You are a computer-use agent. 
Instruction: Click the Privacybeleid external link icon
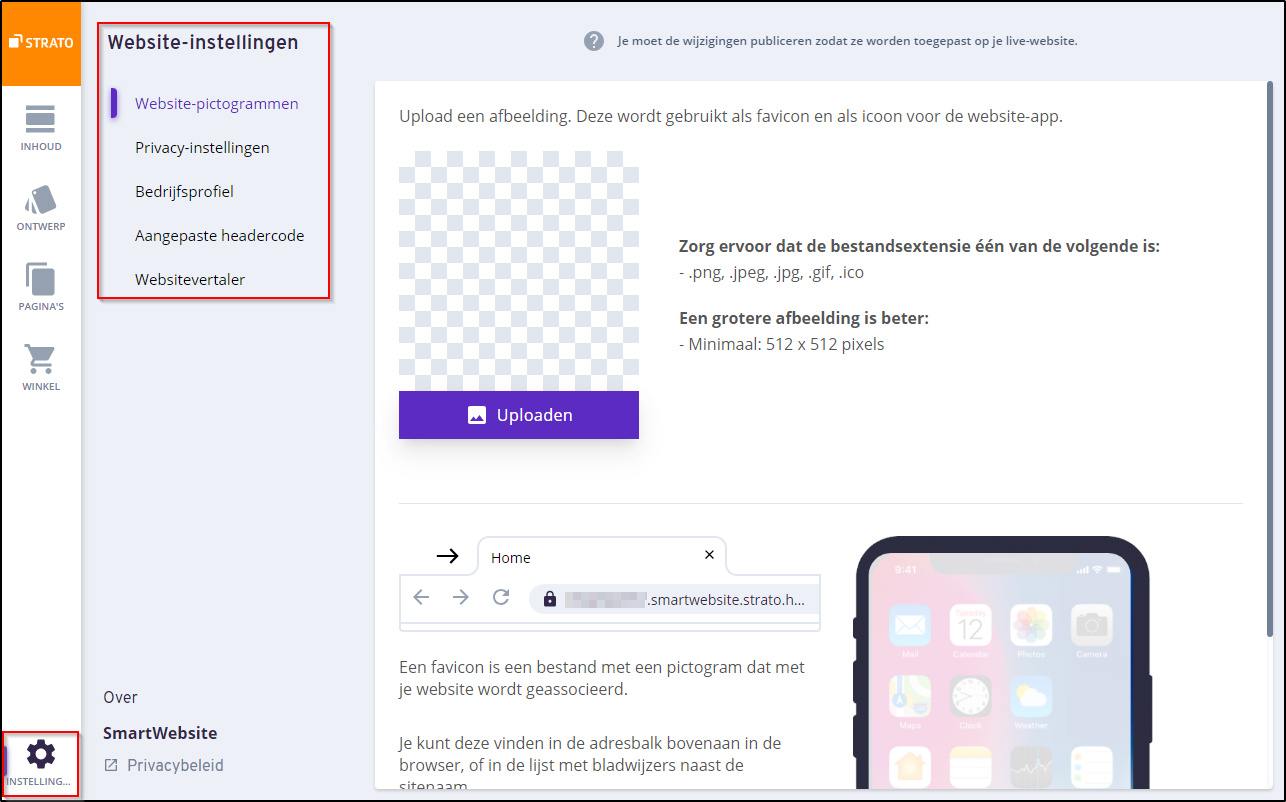110,766
